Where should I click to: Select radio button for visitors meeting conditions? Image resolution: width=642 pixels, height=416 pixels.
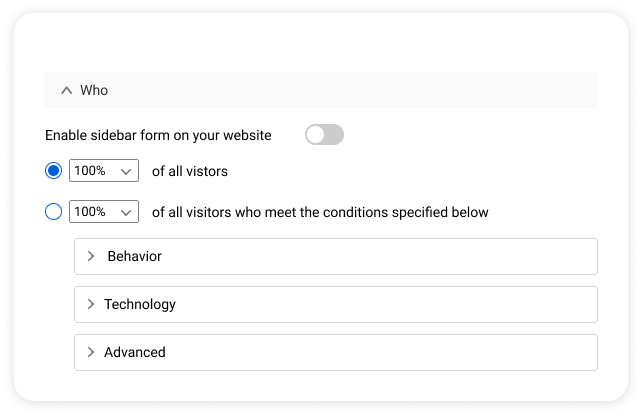click(x=54, y=212)
